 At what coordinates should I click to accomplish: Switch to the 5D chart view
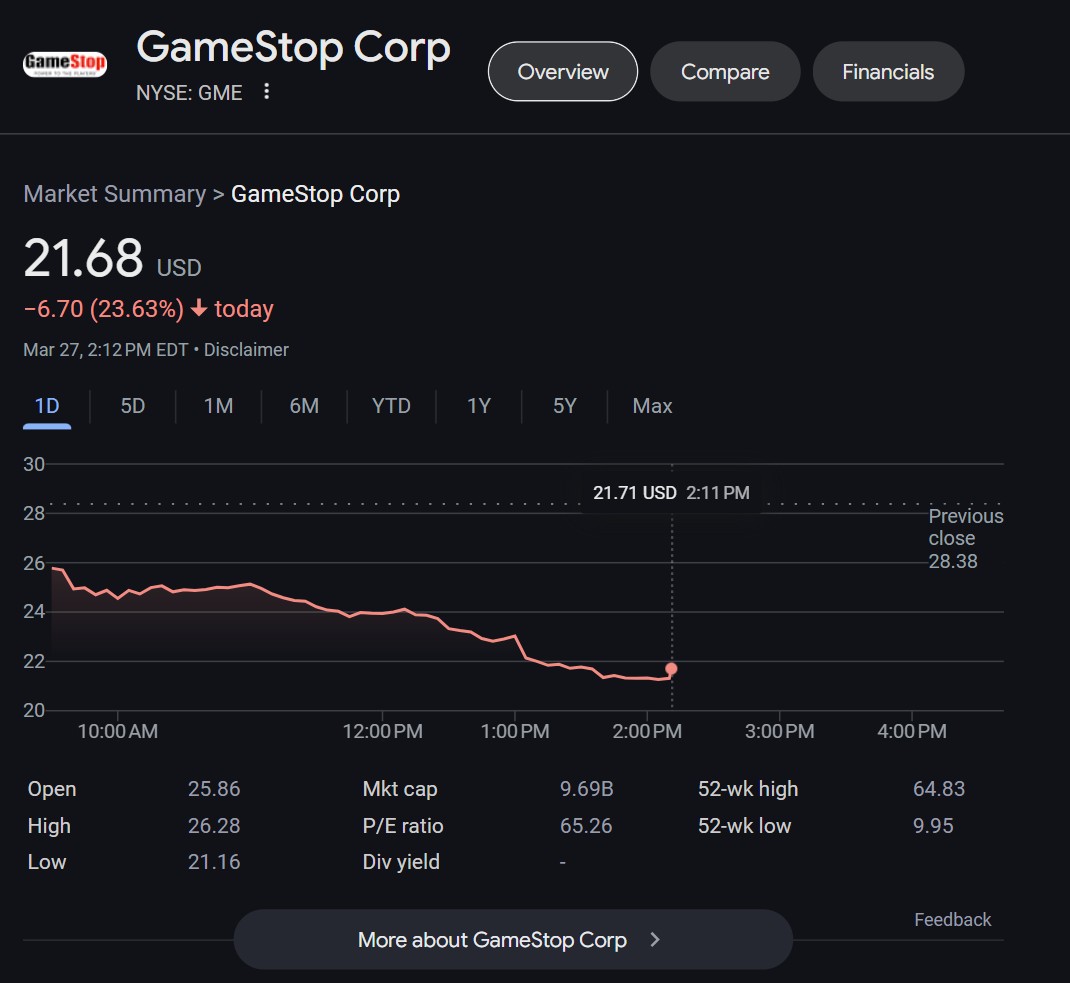[131, 406]
